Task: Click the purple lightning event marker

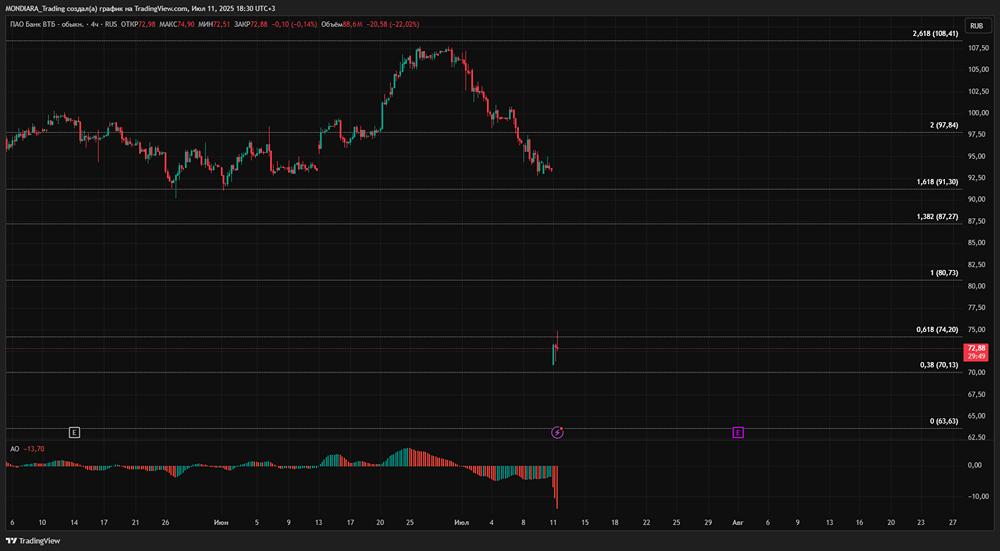Action: pyautogui.click(x=558, y=432)
